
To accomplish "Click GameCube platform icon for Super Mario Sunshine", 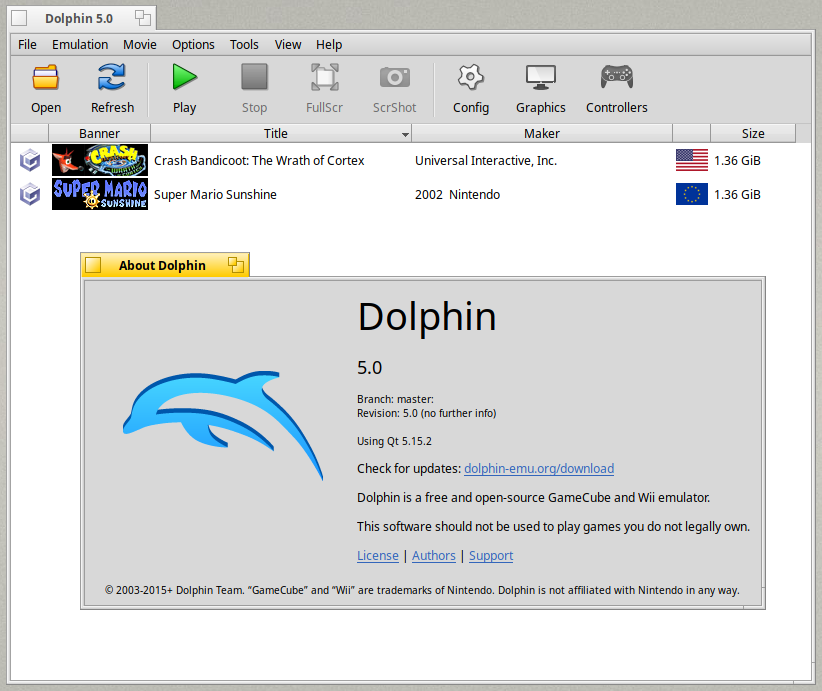I will tap(30, 195).
